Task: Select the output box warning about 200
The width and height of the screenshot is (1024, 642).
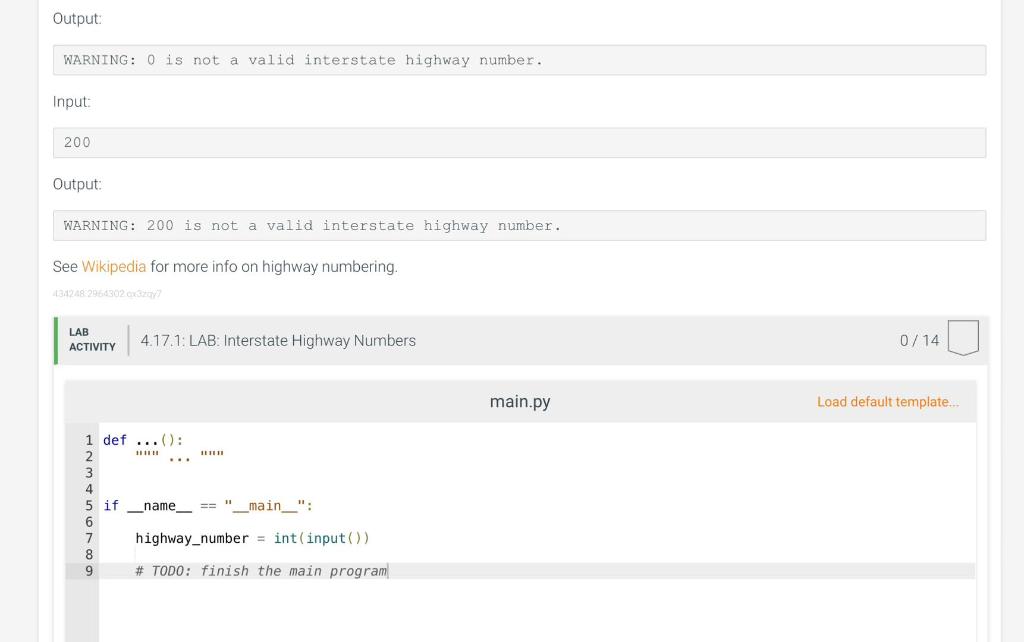Action: click(x=519, y=225)
